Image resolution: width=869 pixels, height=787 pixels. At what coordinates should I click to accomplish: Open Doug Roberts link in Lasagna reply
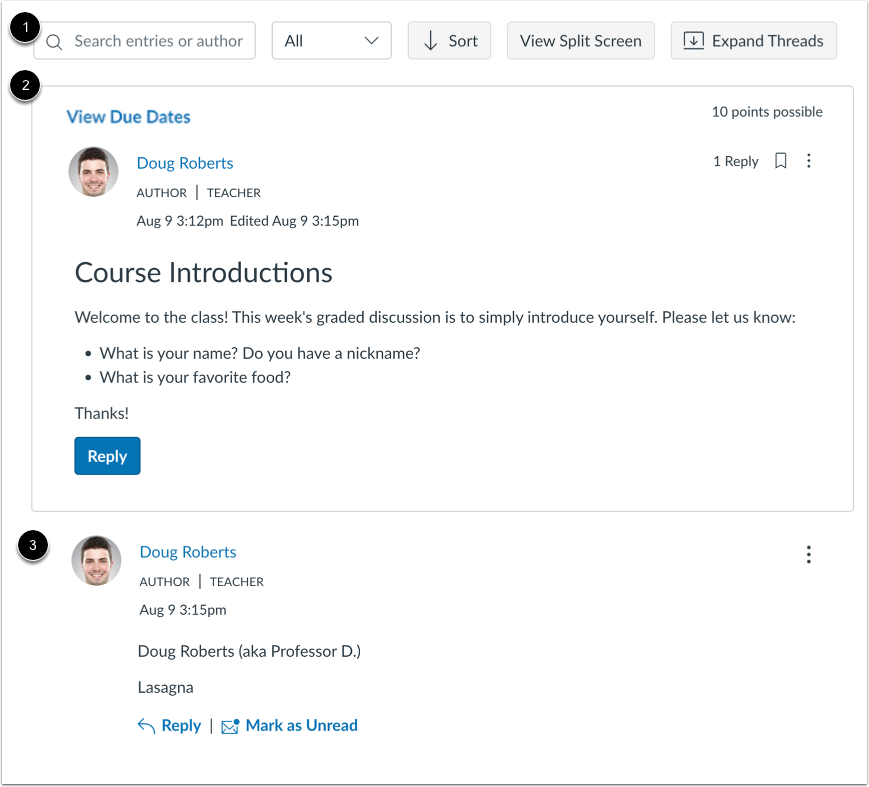(188, 552)
